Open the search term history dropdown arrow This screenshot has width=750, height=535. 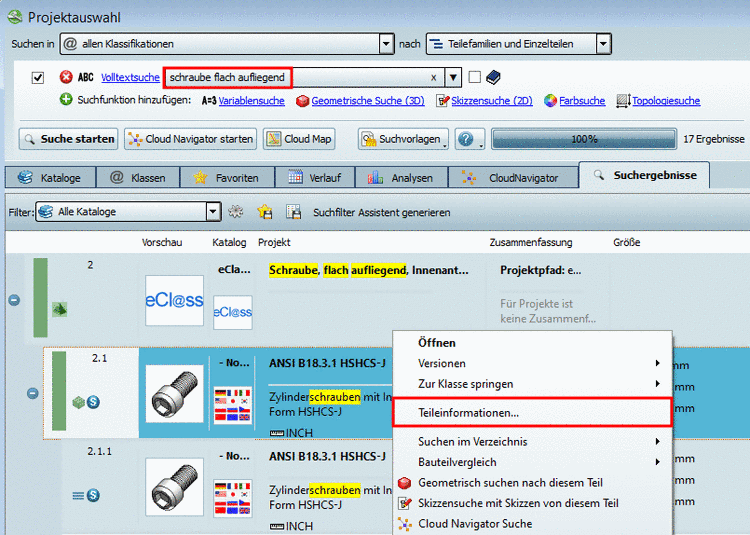coord(453,77)
